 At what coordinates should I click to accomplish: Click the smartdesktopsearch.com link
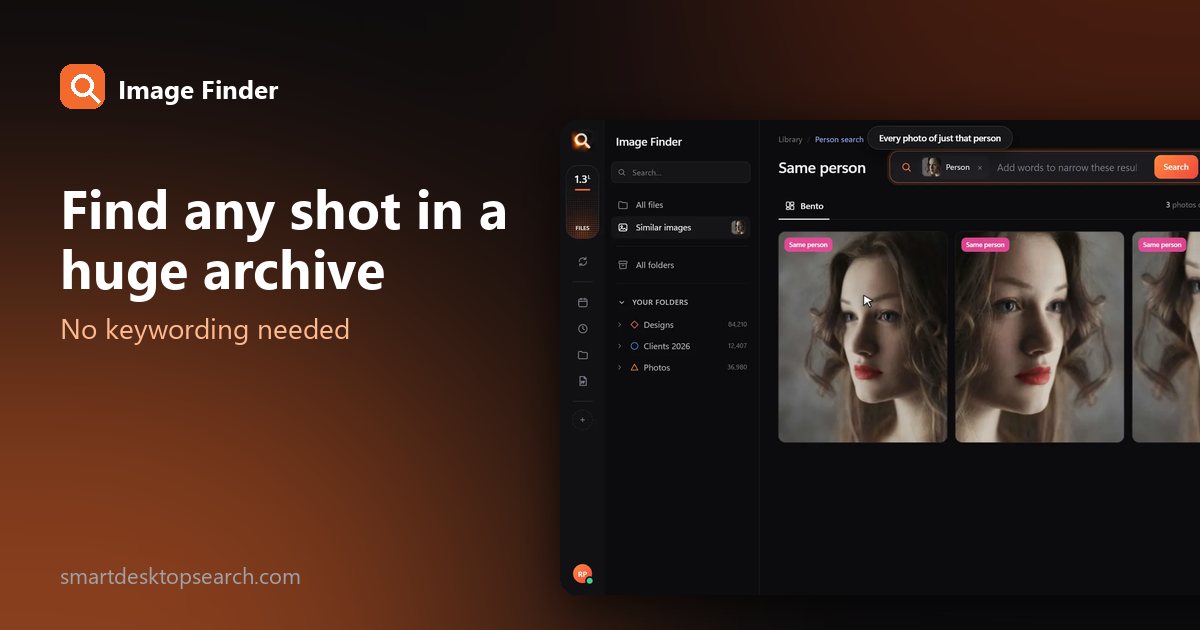(180, 577)
